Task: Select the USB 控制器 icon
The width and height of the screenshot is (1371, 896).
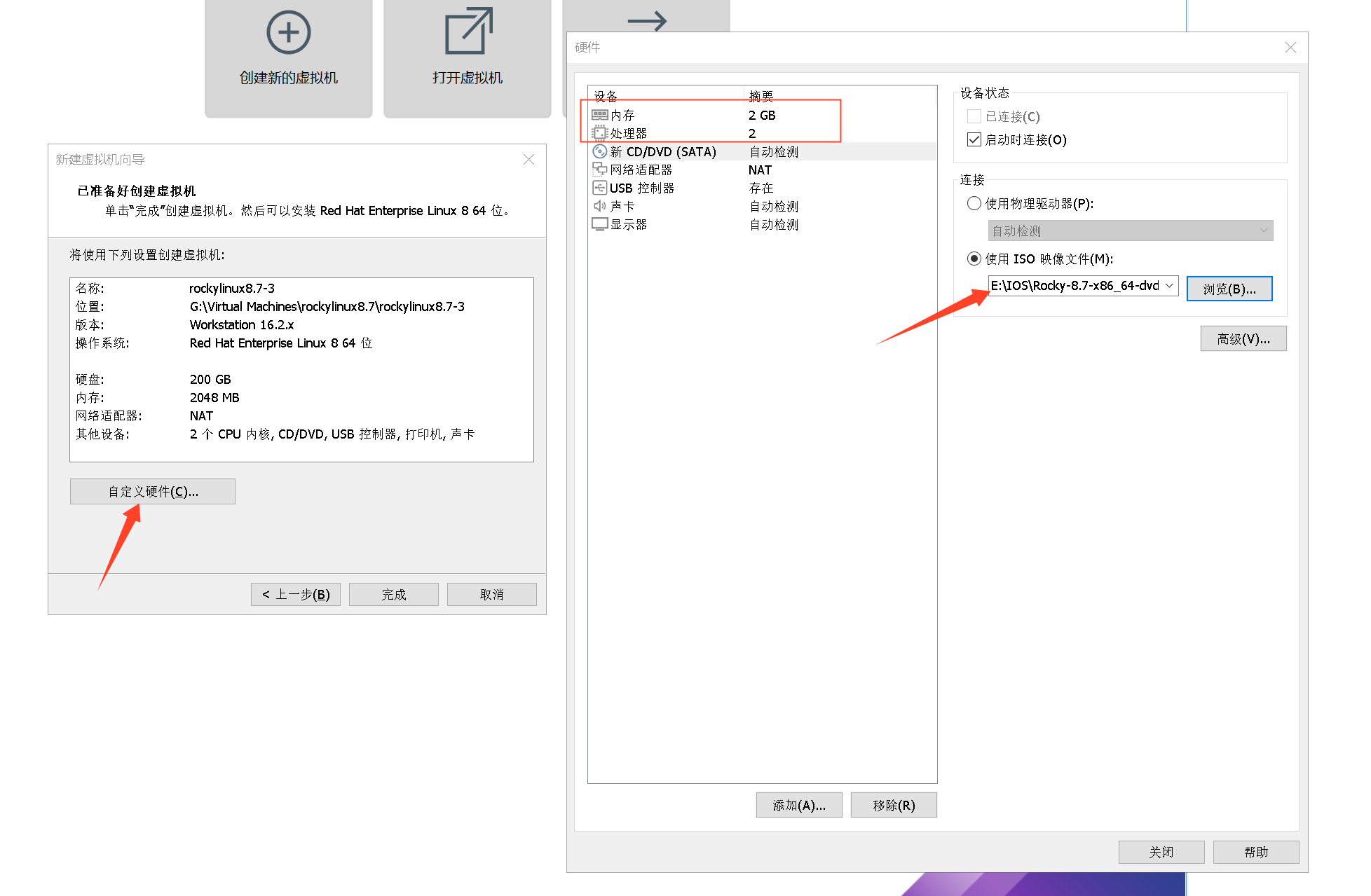Action: click(x=599, y=188)
